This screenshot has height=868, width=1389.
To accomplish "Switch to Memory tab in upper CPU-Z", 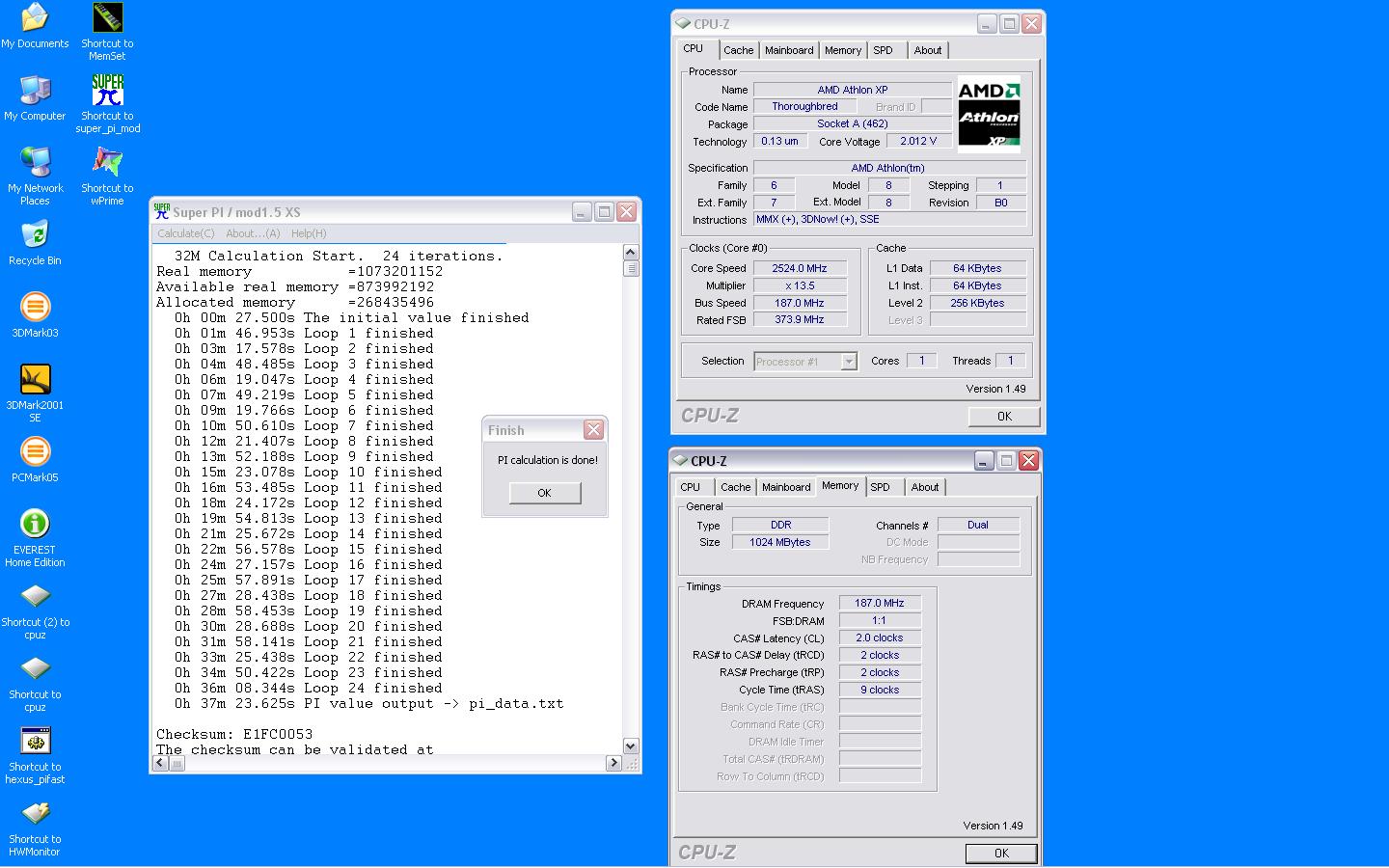I will (843, 50).
